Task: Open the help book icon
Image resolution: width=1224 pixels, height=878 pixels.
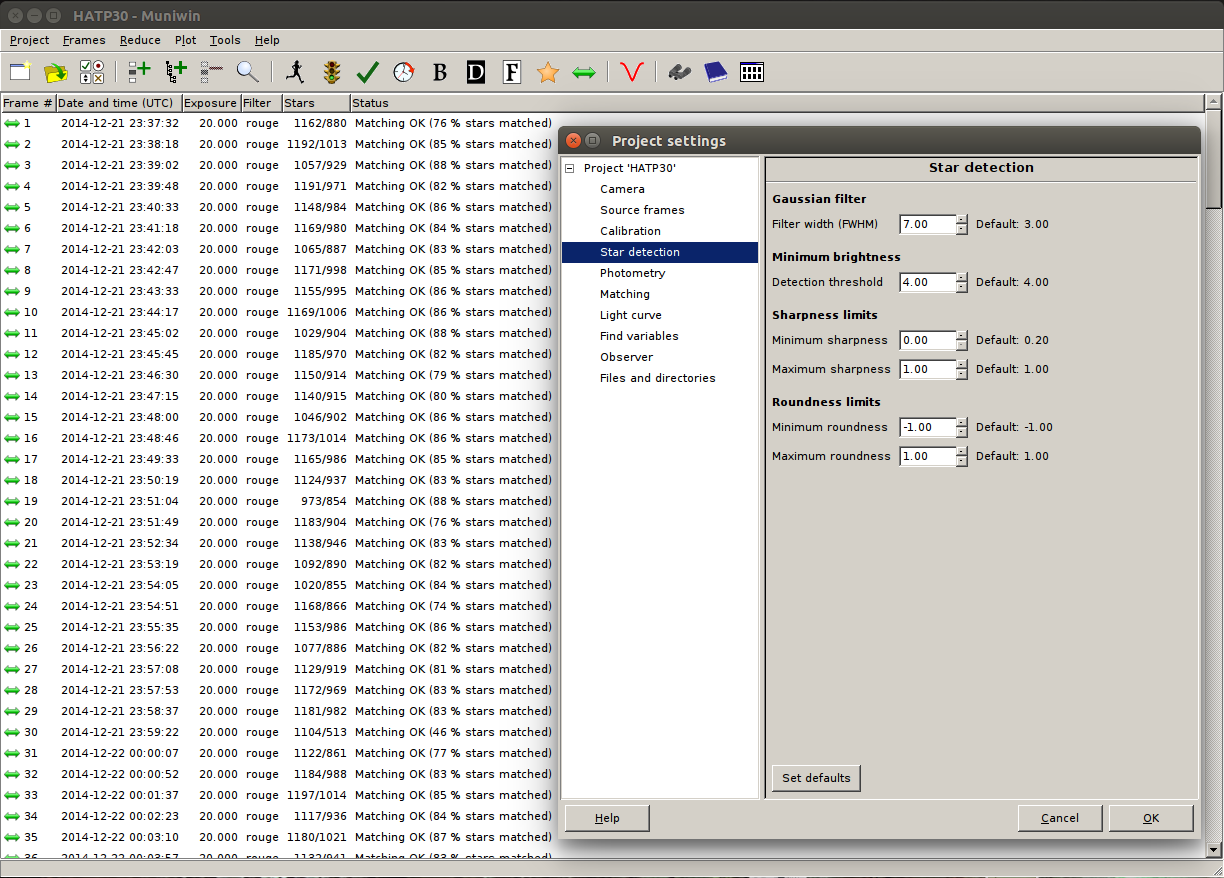Action: pos(715,72)
